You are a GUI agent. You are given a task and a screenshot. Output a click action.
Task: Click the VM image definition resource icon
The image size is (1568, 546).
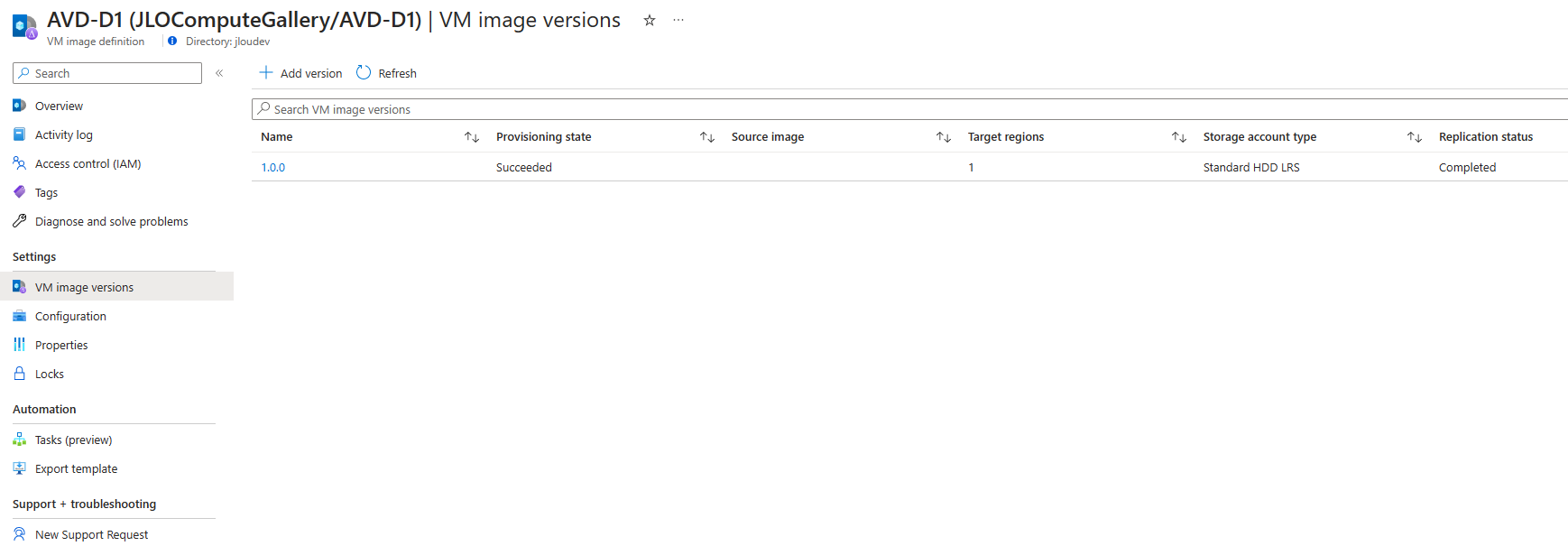point(24,27)
